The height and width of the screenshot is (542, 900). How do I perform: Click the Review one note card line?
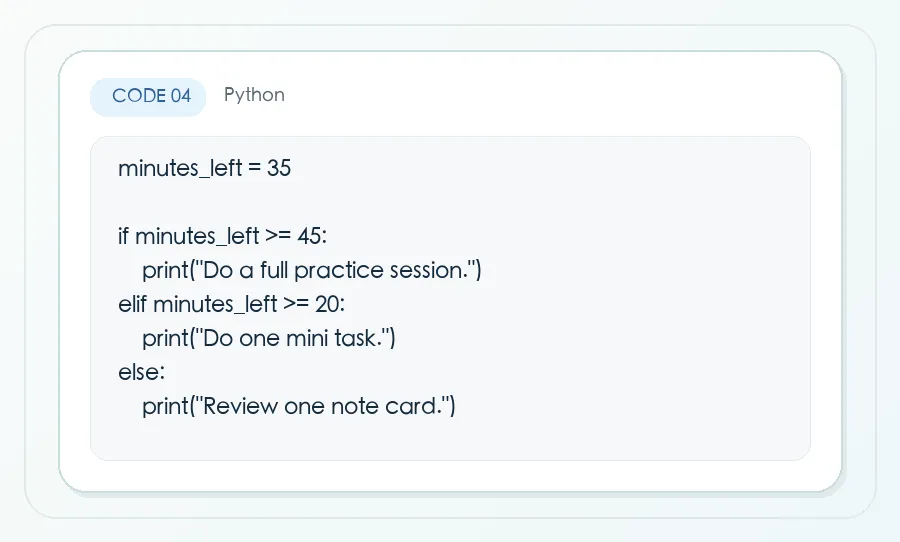coord(298,405)
